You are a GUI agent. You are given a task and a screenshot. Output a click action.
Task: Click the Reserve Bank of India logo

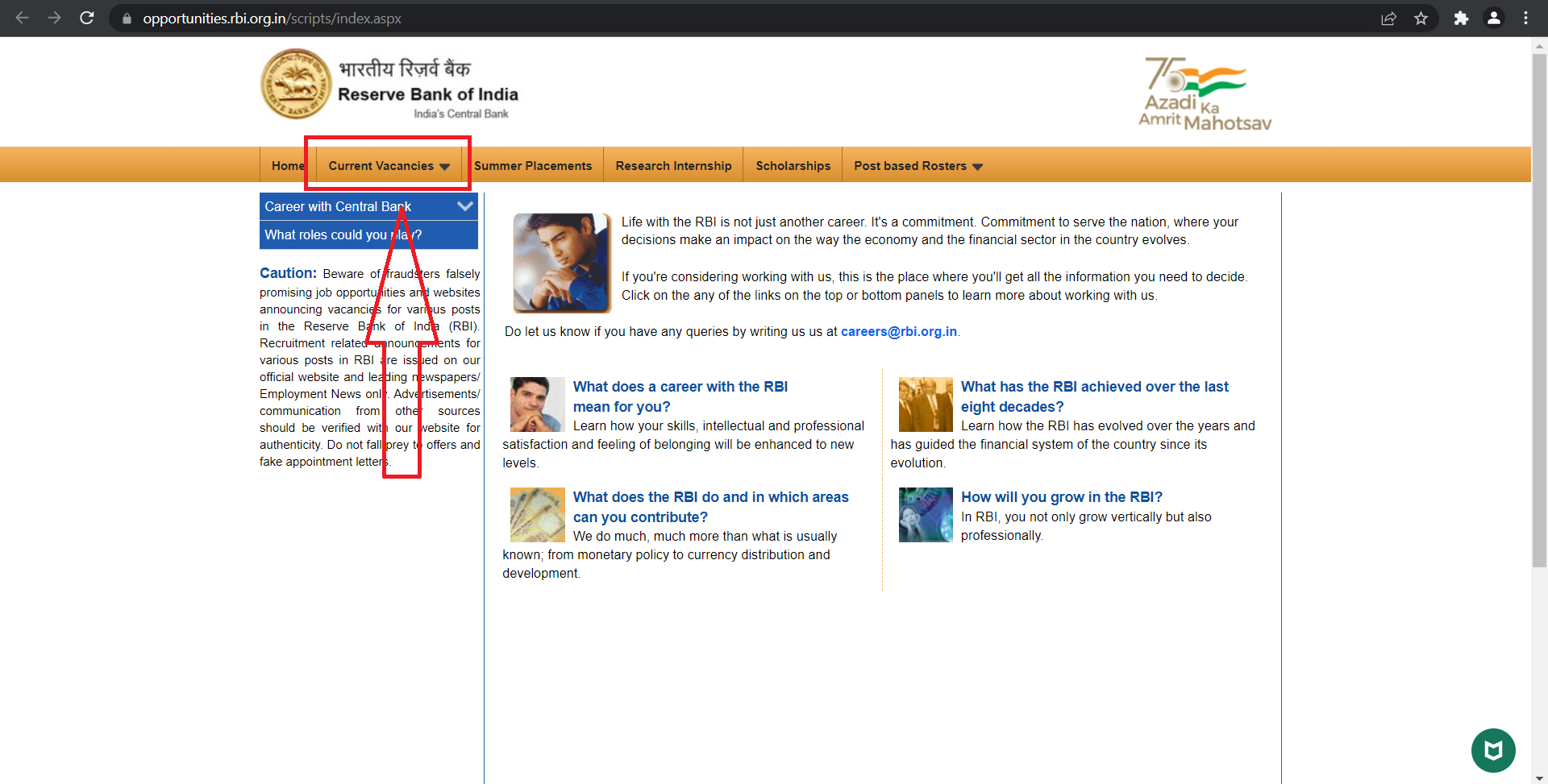pos(296,85)
